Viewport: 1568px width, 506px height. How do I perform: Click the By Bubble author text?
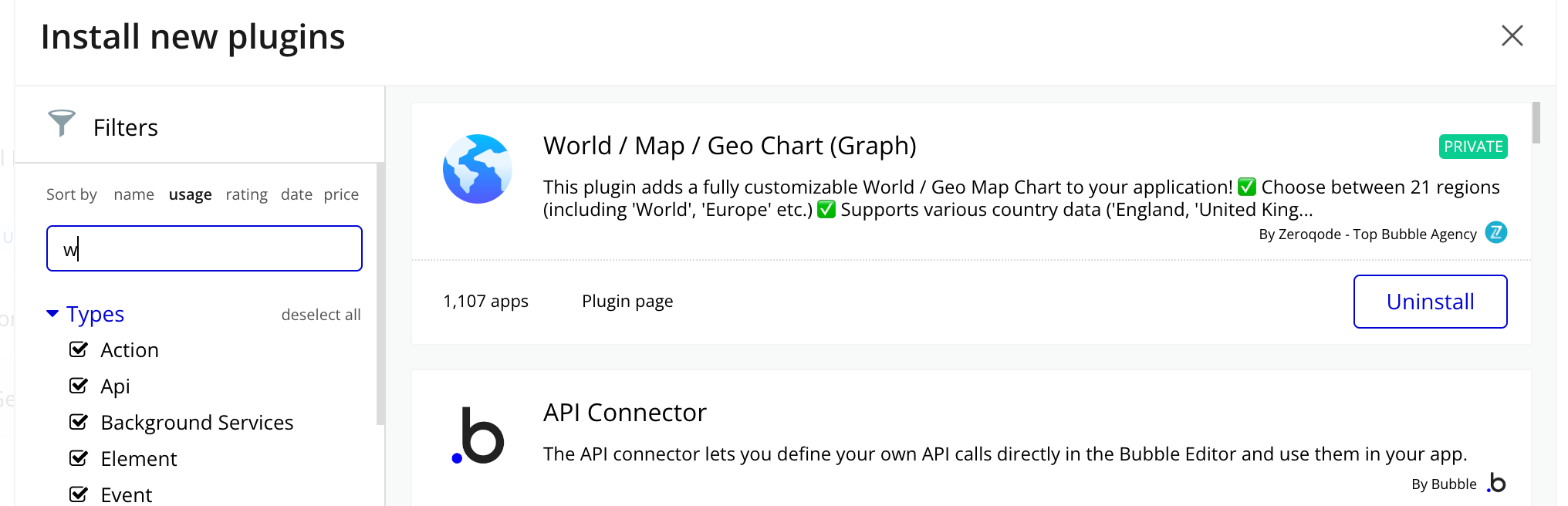pyautogui.click(x=1444, y=484)
